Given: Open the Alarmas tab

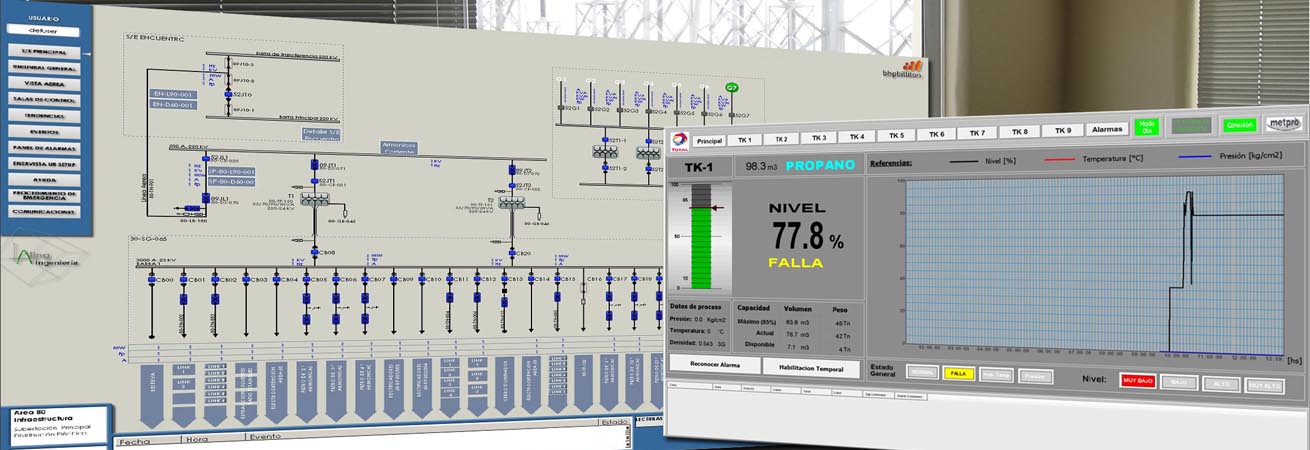Looking at the screenshot, I should click(x=1107, y=130).
